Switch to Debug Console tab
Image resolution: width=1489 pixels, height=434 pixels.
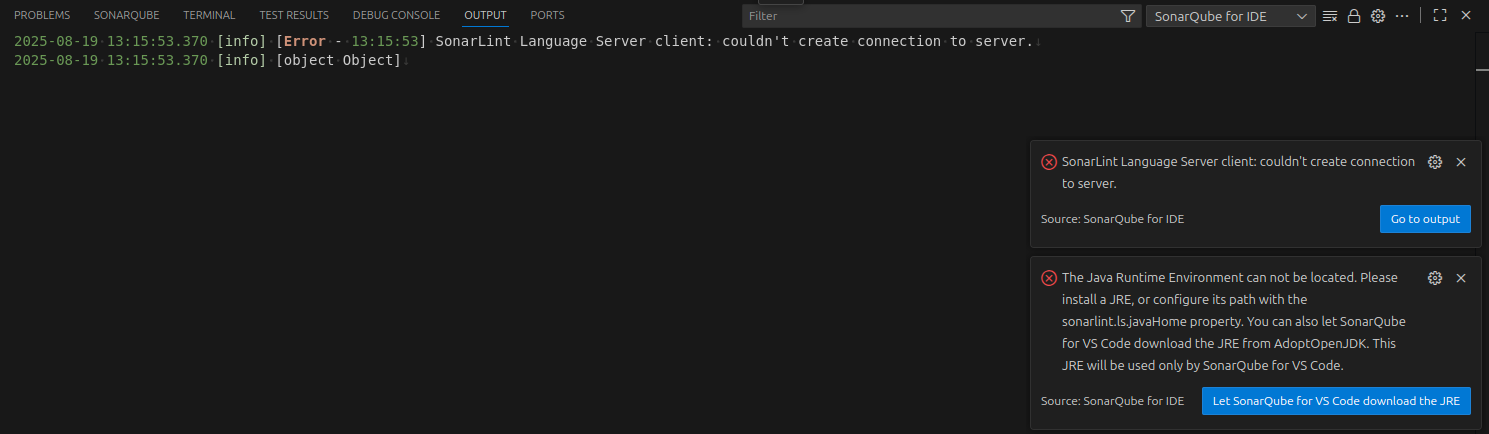[x=396, y=16]
